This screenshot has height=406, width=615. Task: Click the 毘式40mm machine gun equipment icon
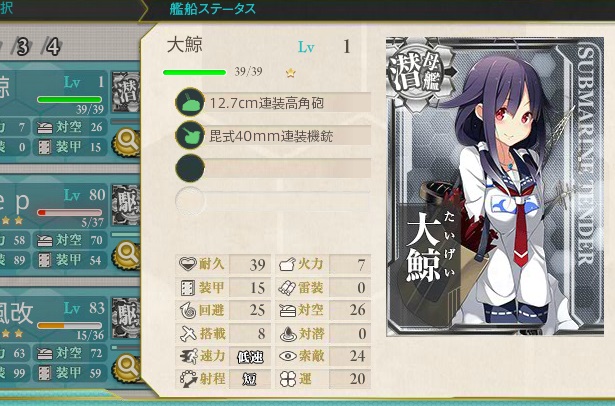pos(190,135)
